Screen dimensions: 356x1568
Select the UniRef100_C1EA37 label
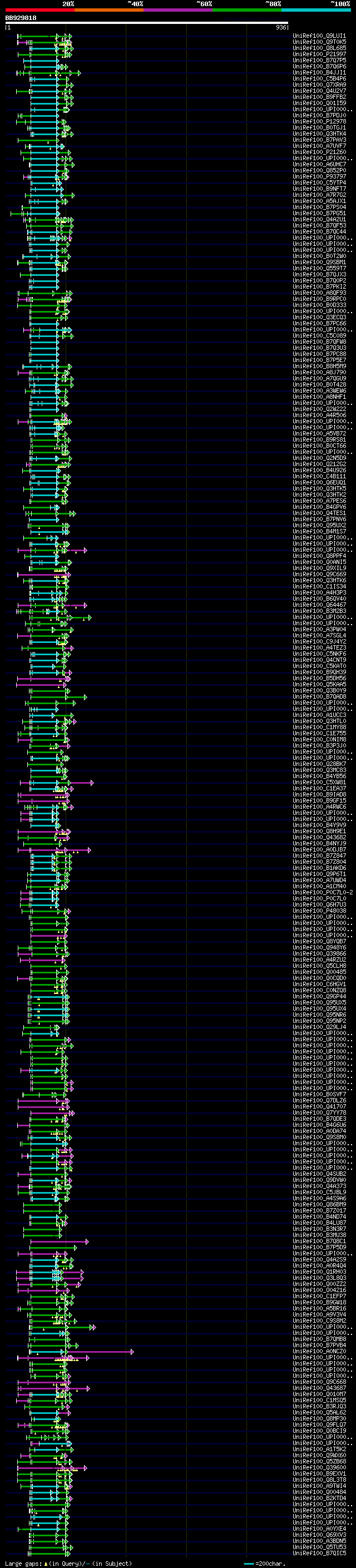(x=319, y=788)
